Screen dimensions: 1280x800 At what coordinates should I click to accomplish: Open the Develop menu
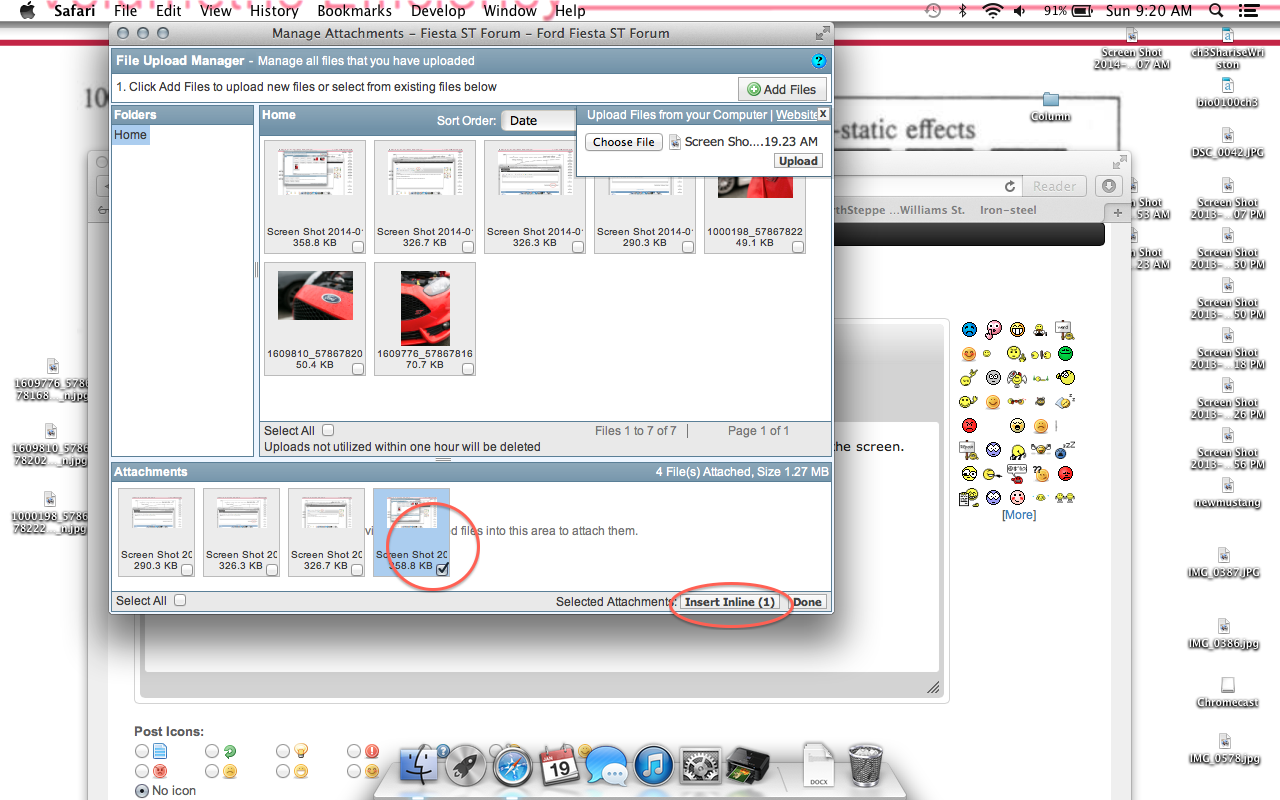[438, 11]
